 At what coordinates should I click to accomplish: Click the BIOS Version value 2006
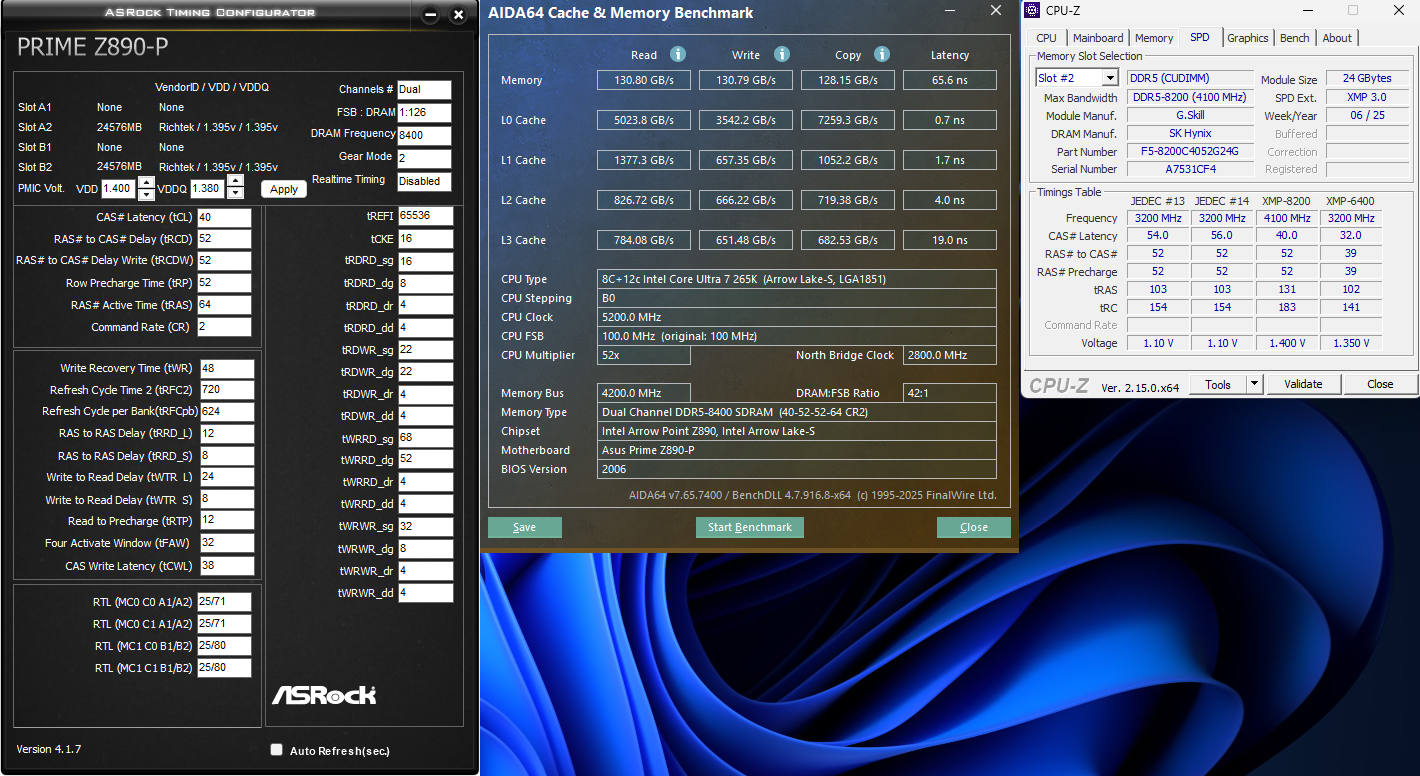797,469
